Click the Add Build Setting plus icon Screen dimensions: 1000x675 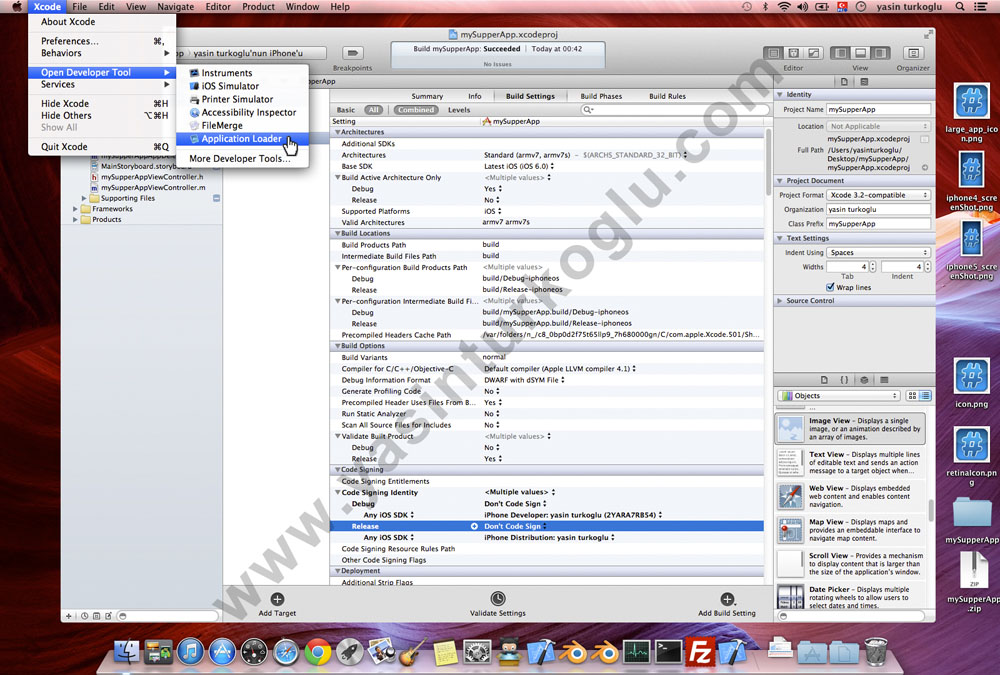[x=727, y=599]
